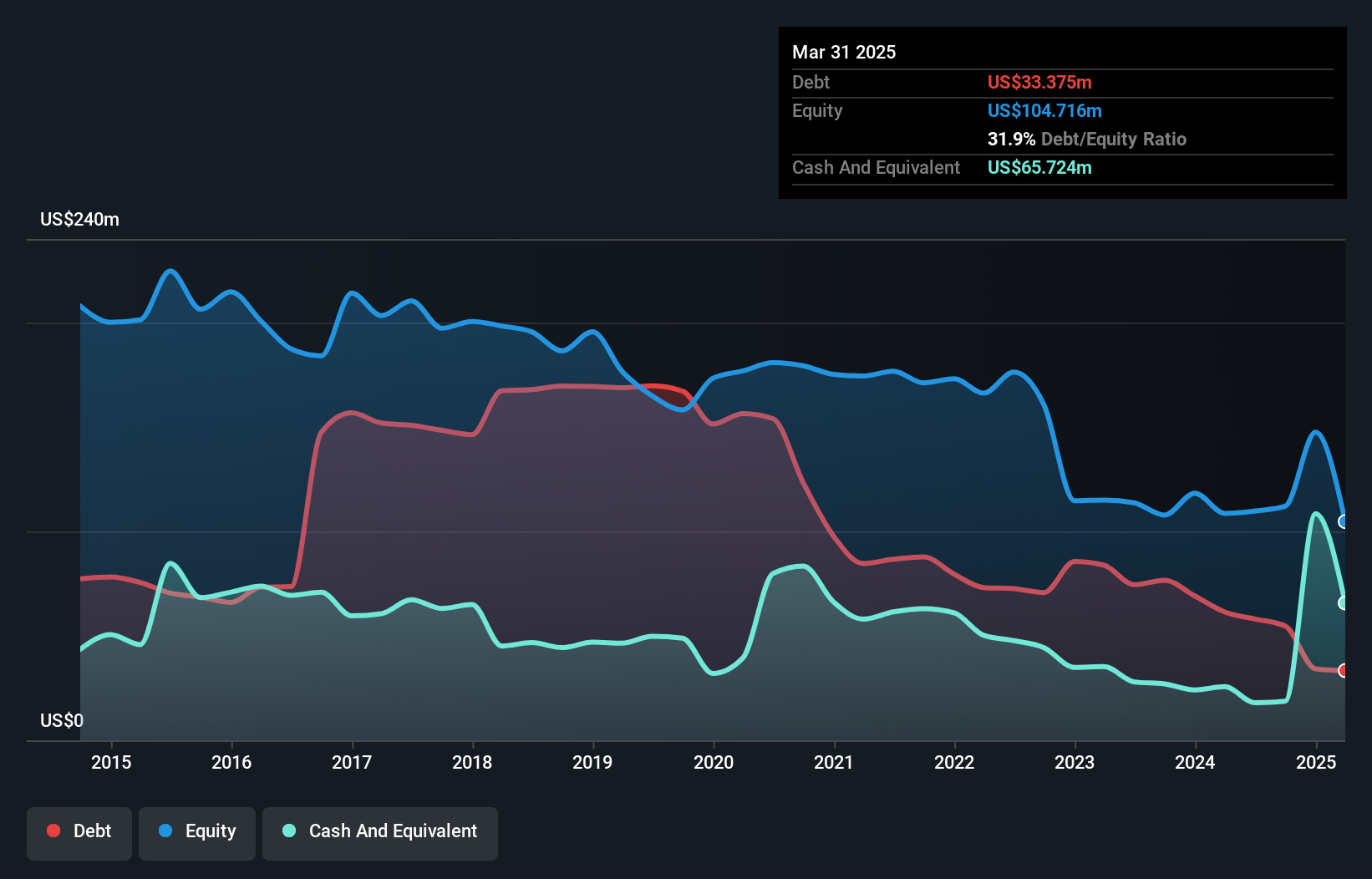Click the 2025 x-axis label
Screen dimensions: 1372x879
click(1316, 762)
